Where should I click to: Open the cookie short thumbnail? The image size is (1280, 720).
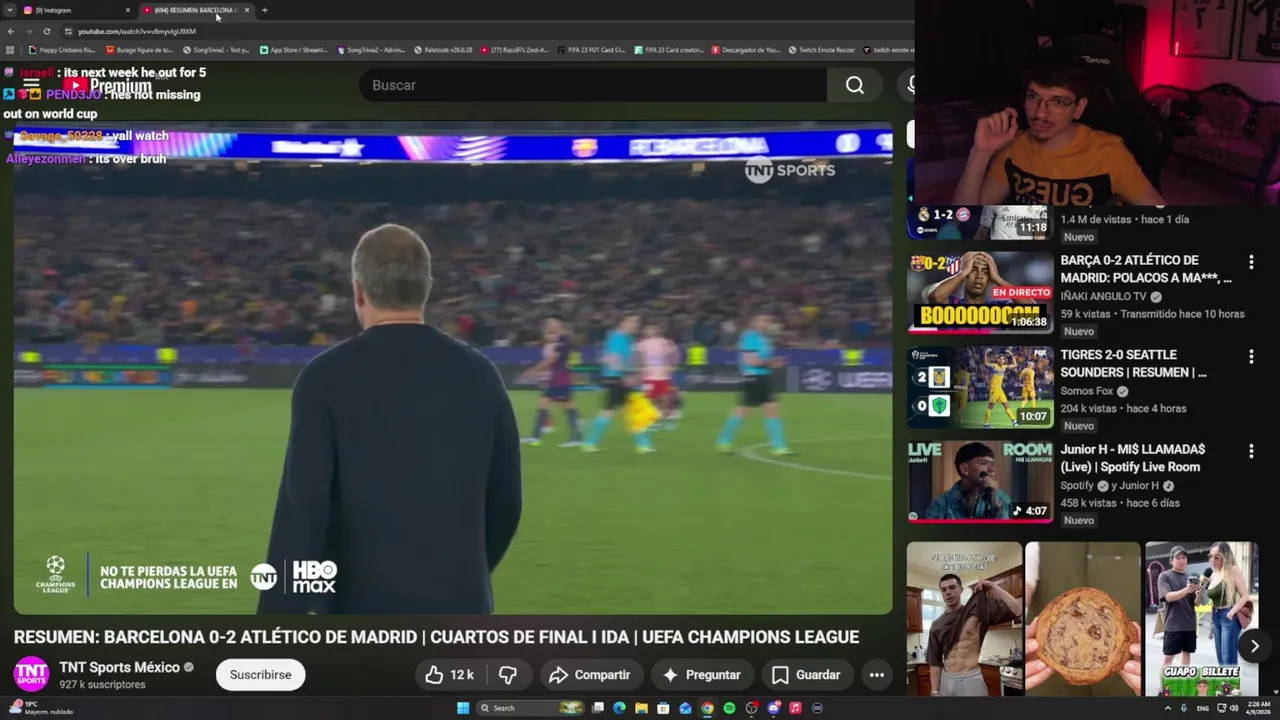[x=1082, y=619]
